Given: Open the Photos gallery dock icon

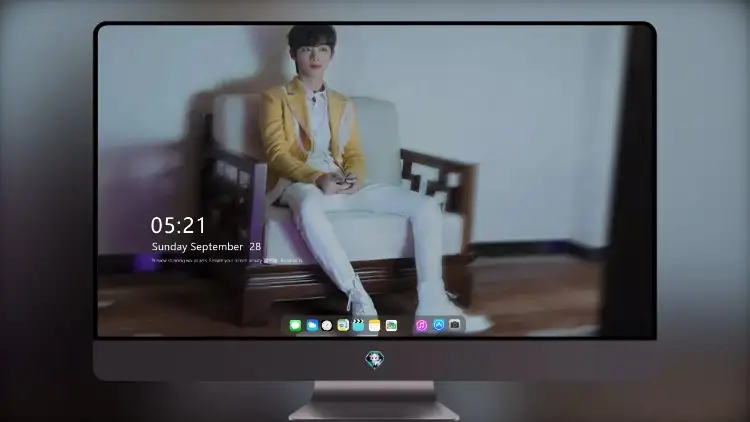Looking at the screenshot, I should click(x=391, y=326).
